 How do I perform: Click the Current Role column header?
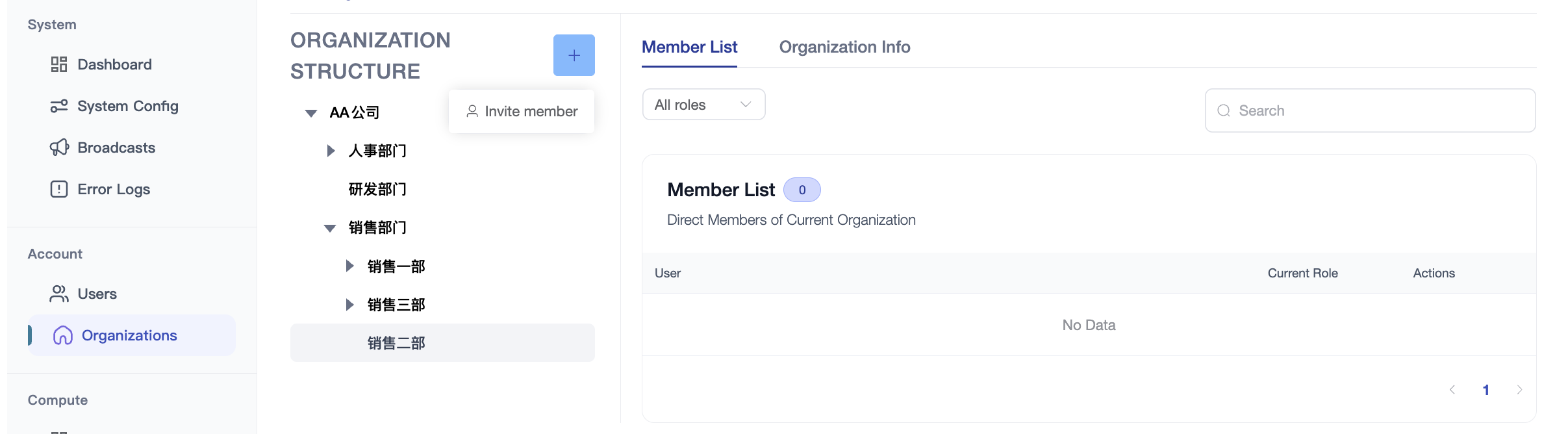point(1302,274)
